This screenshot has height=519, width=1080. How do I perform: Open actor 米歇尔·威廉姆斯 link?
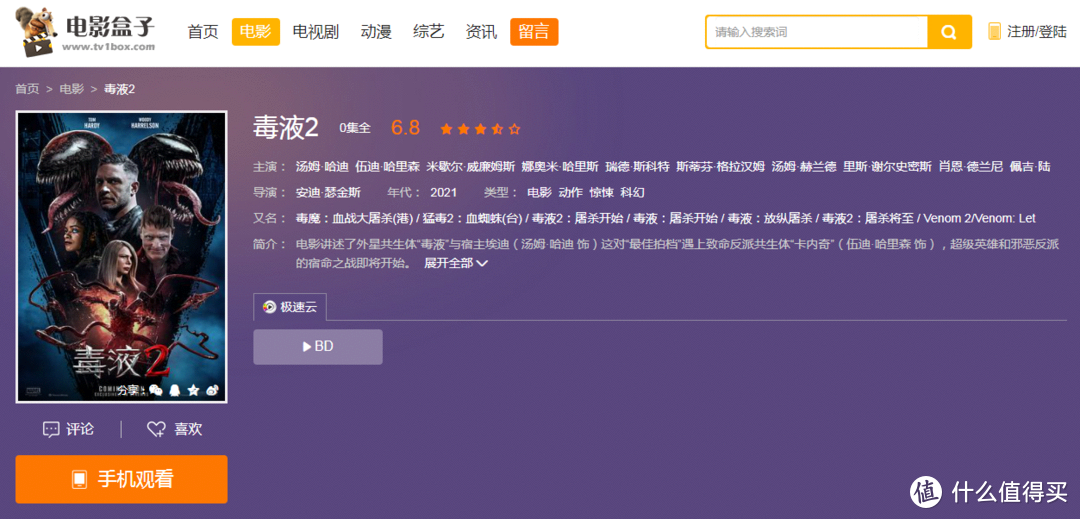point(470,167)
